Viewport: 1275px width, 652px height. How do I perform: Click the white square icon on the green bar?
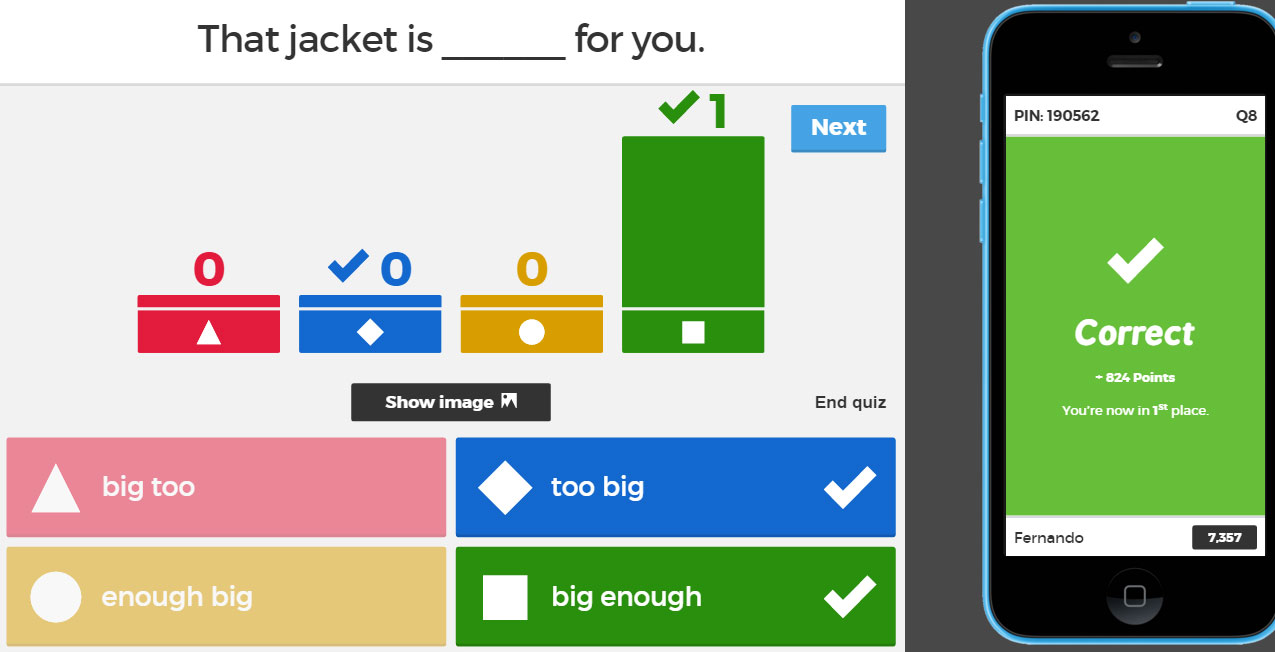(x=693, y=332)
